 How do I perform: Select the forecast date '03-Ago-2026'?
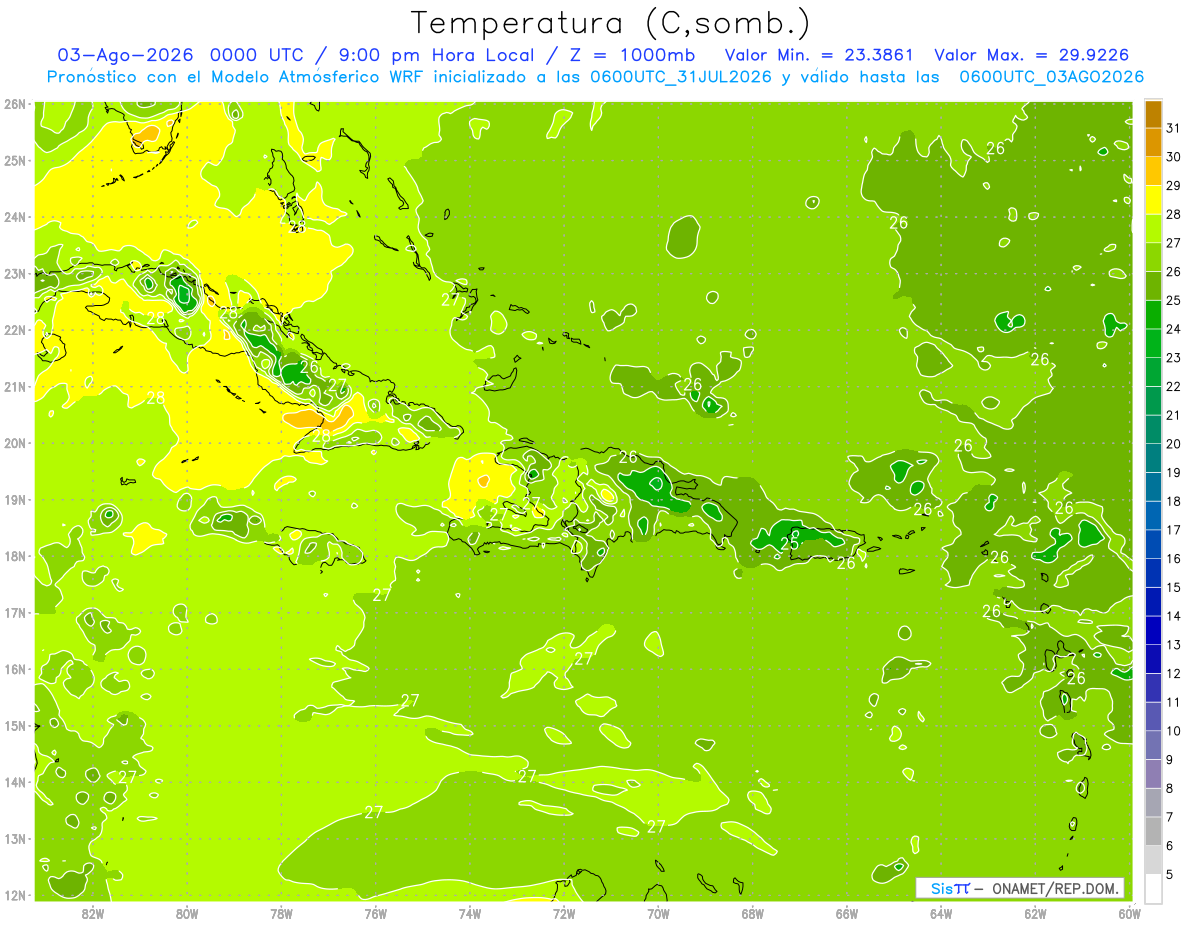pos(127,55)
